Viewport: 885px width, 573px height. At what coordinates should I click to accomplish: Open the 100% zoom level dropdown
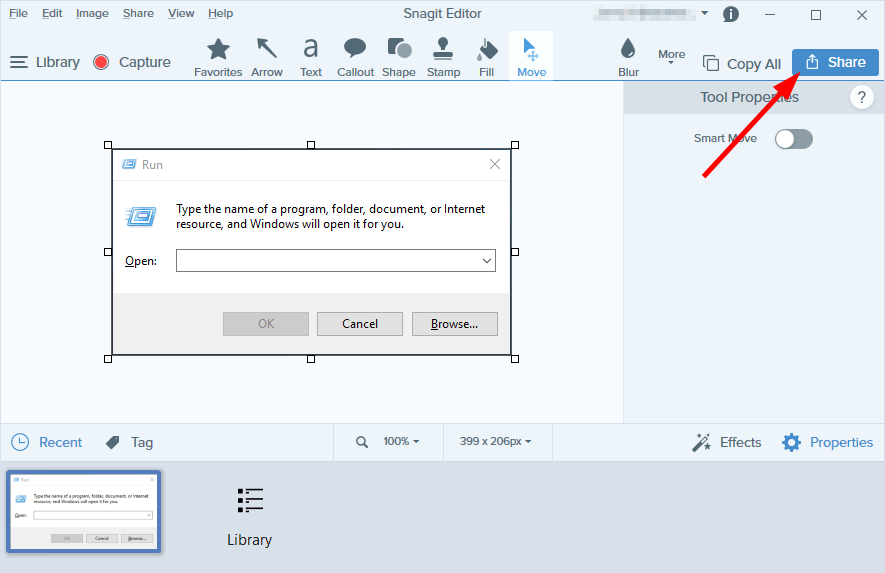[x=401, y=441]
